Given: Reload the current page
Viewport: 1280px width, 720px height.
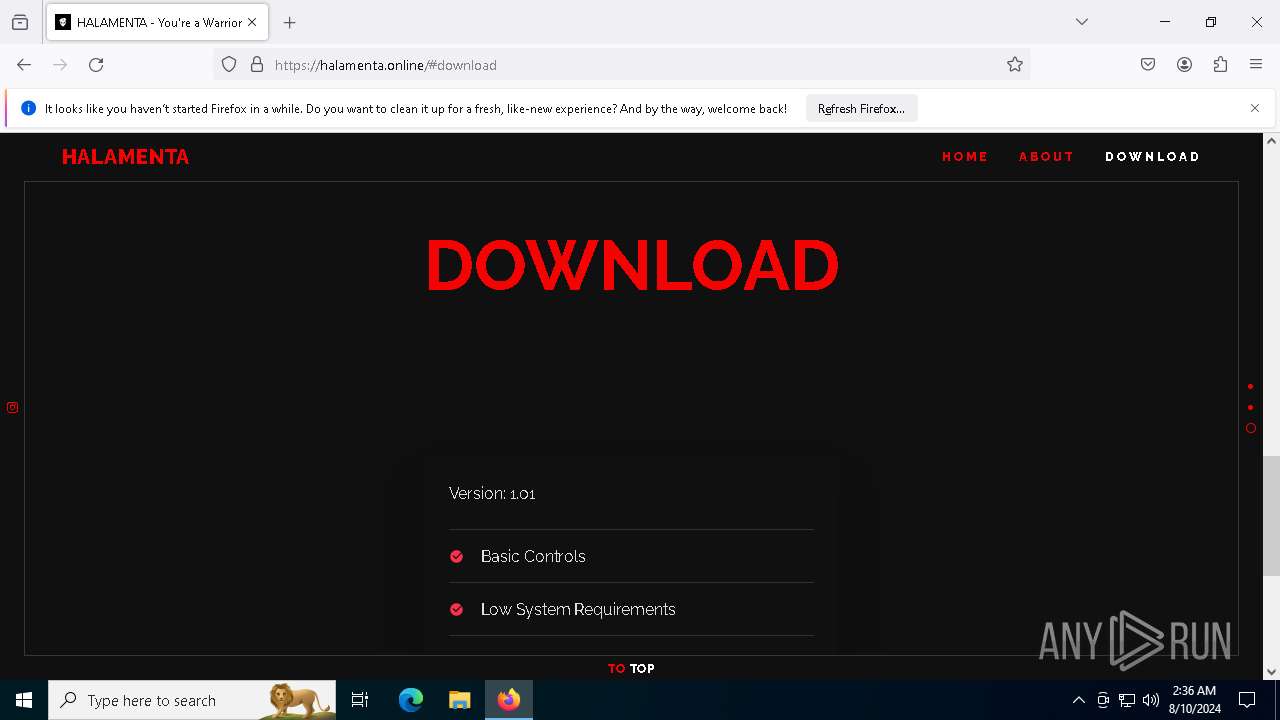Looking at the screenshot, I should [96, 65].
